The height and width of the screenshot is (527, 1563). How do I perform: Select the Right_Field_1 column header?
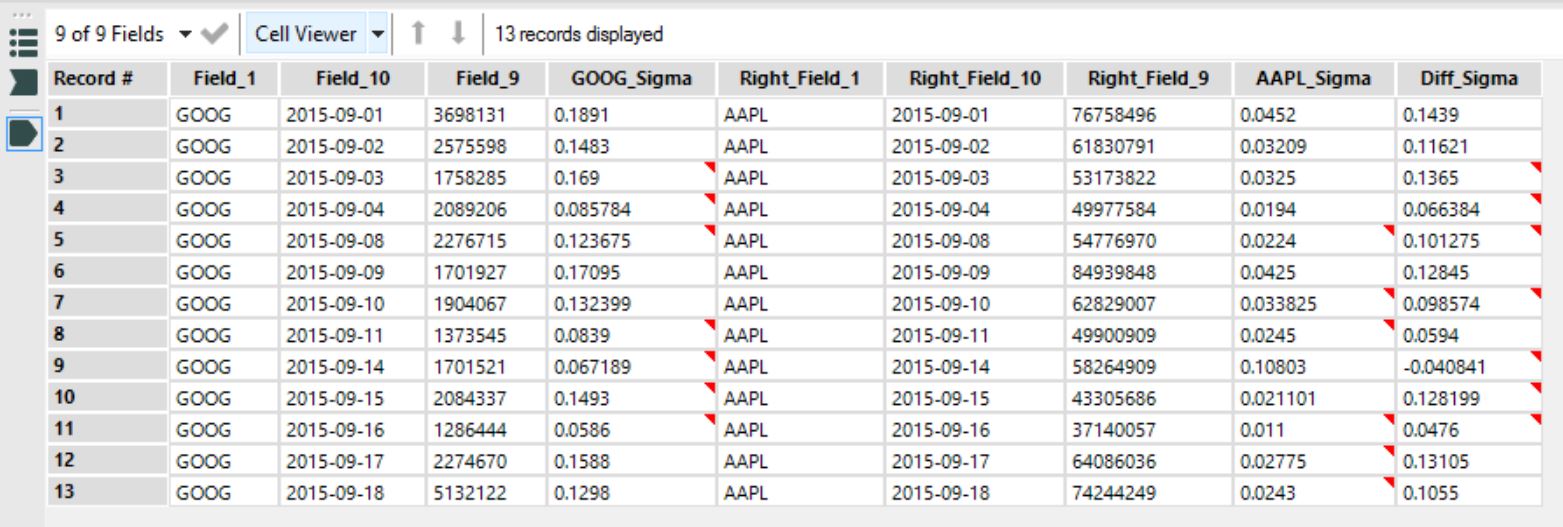[800, 79]
